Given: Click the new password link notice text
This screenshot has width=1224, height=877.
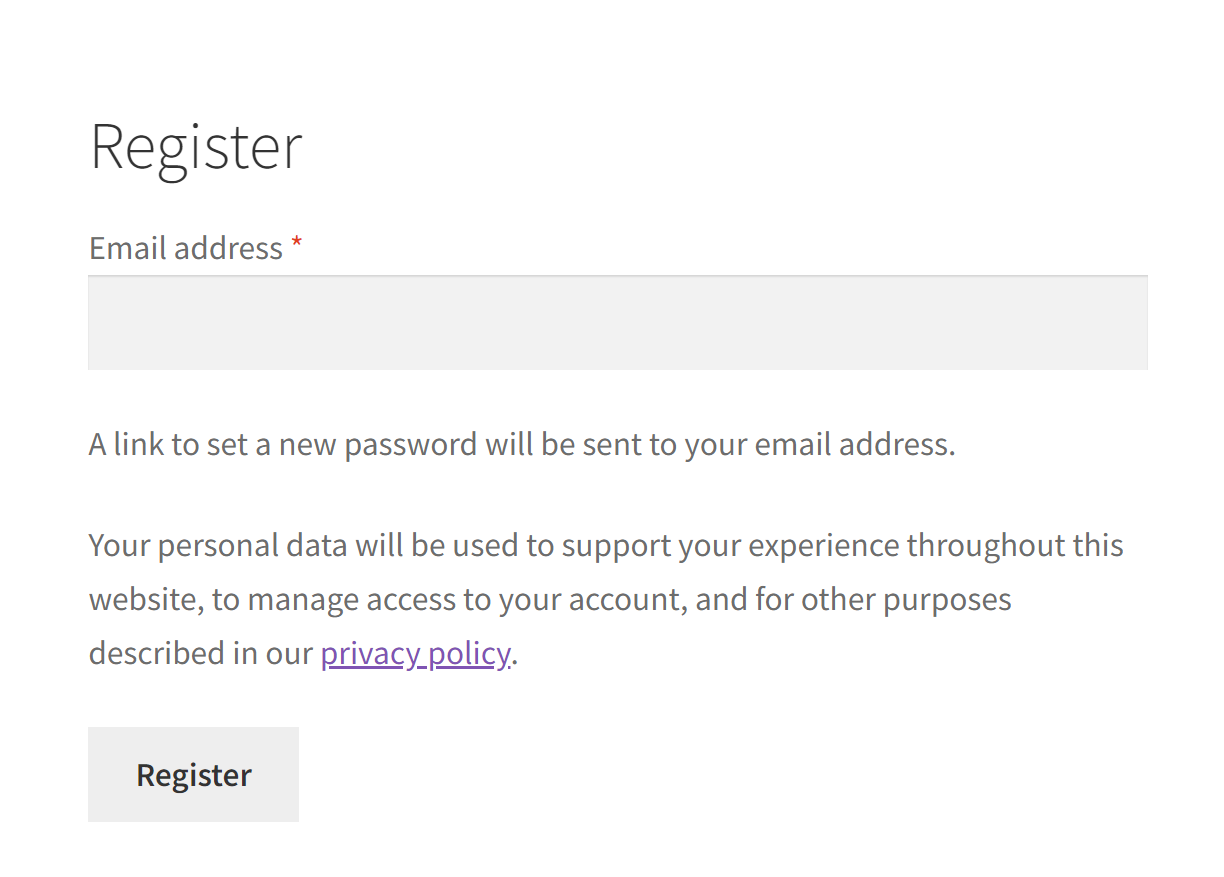Looking at the screenshot, I should click(x=522, y=444).
